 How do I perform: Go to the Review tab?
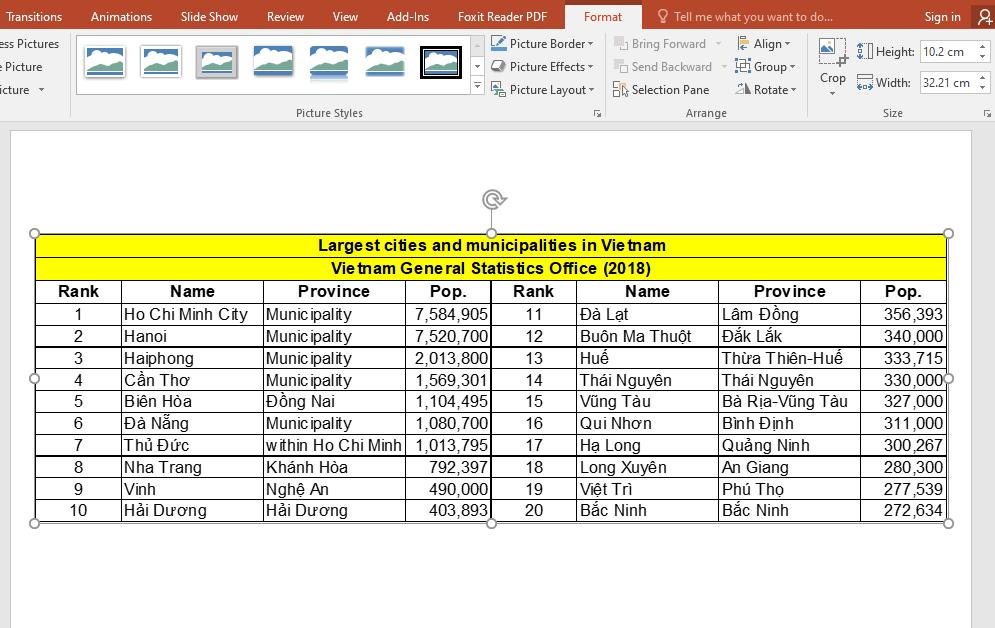tap(285, 16)
